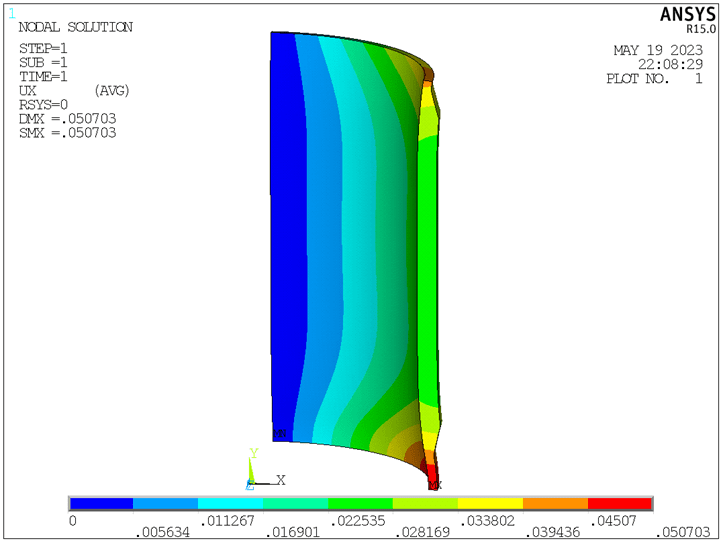723x543 pixels.
Task: Click the MN minimum marker on model
Action: (x=280, y=435)
